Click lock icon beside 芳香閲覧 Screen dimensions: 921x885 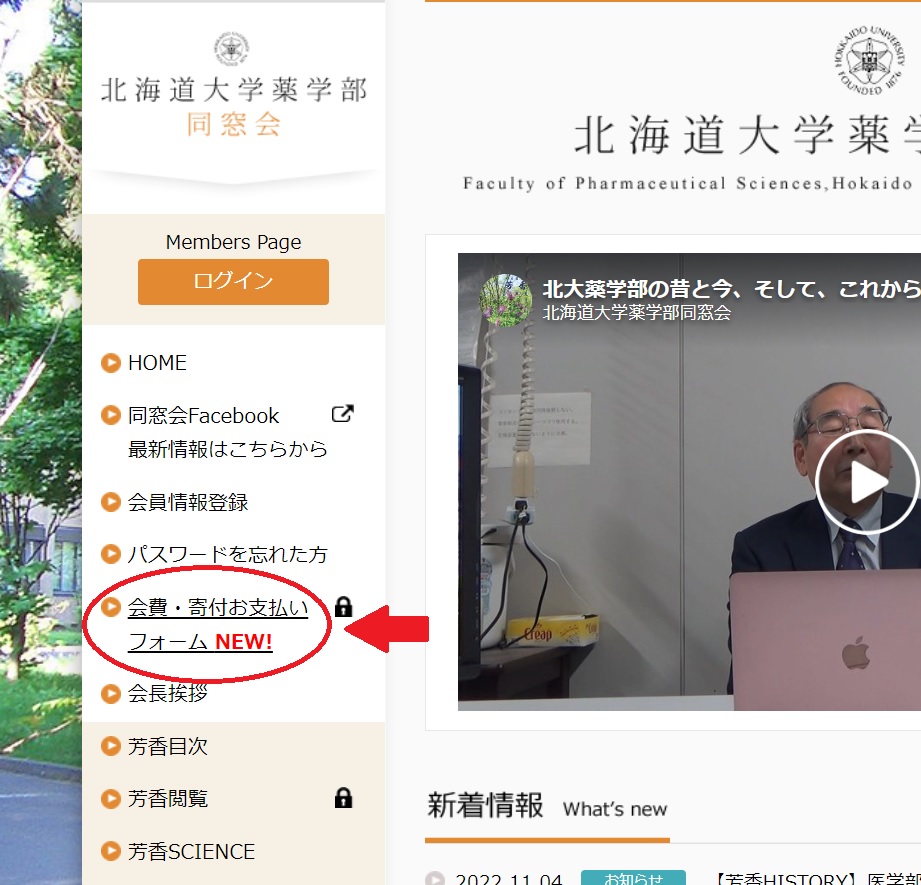pos(343,798)
